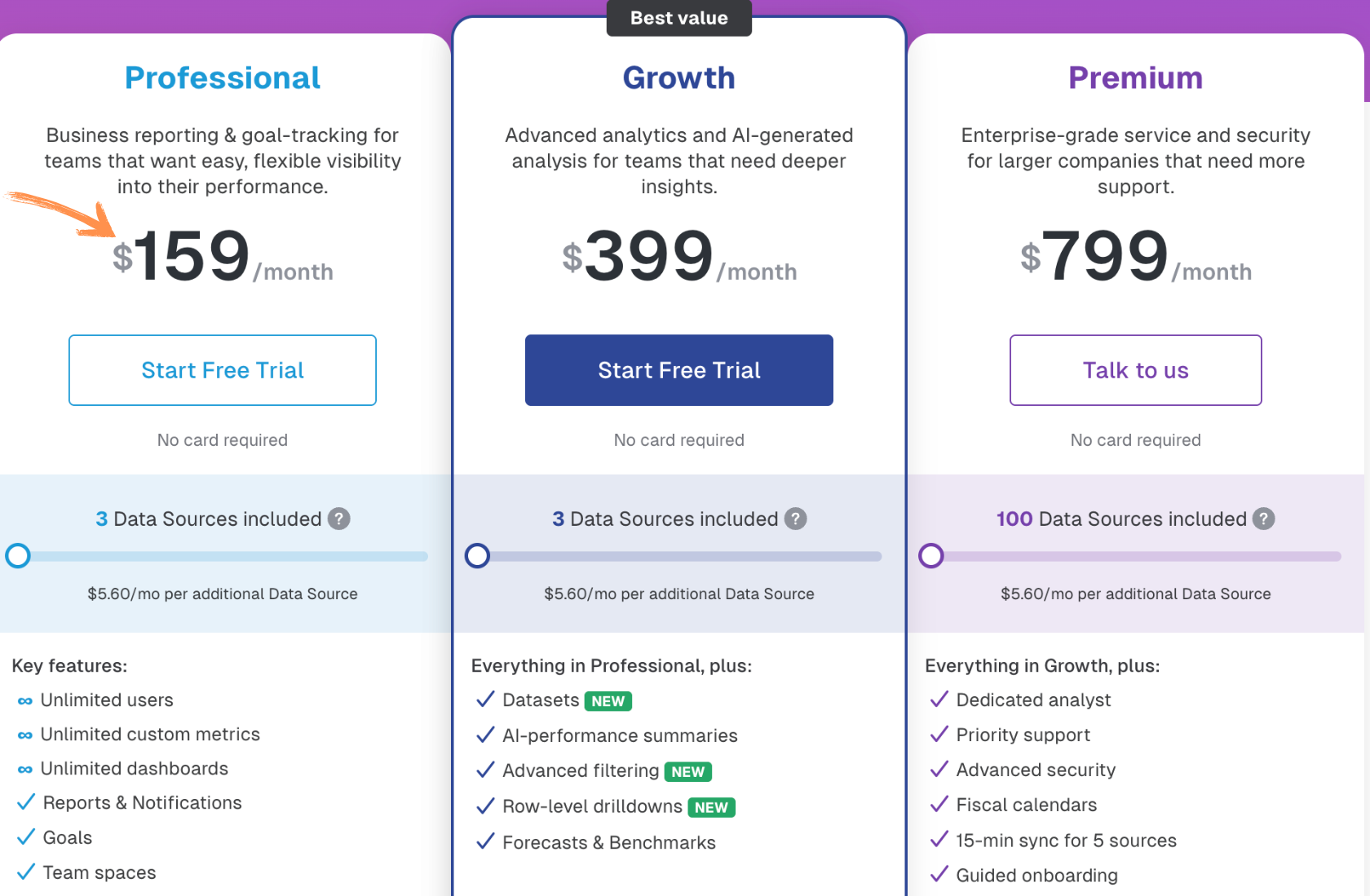Click help icon beside Premium Data Sources
The width and height of the screenshot is (1370, 896).
[x=1264, y=519]
